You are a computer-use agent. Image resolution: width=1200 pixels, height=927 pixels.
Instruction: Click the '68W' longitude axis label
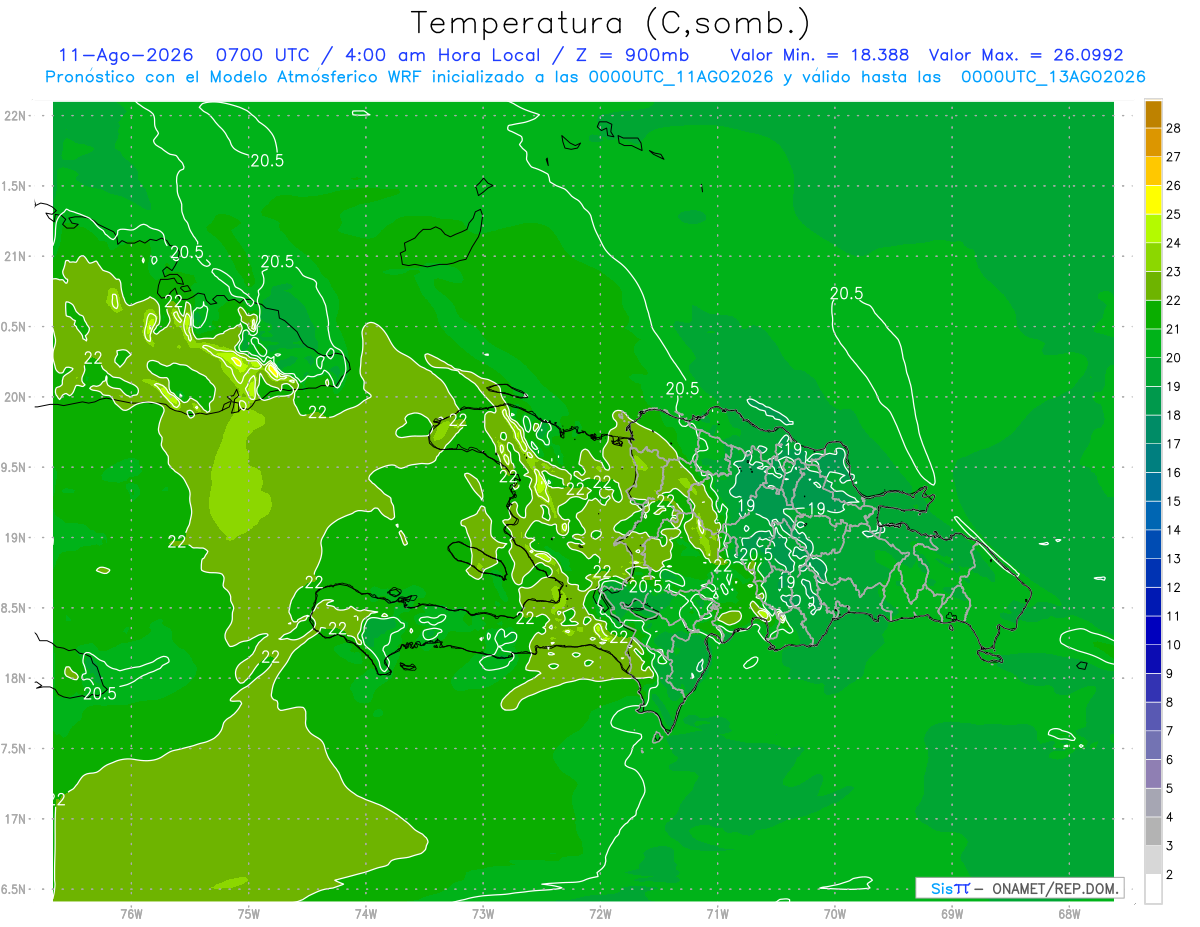1069,914
